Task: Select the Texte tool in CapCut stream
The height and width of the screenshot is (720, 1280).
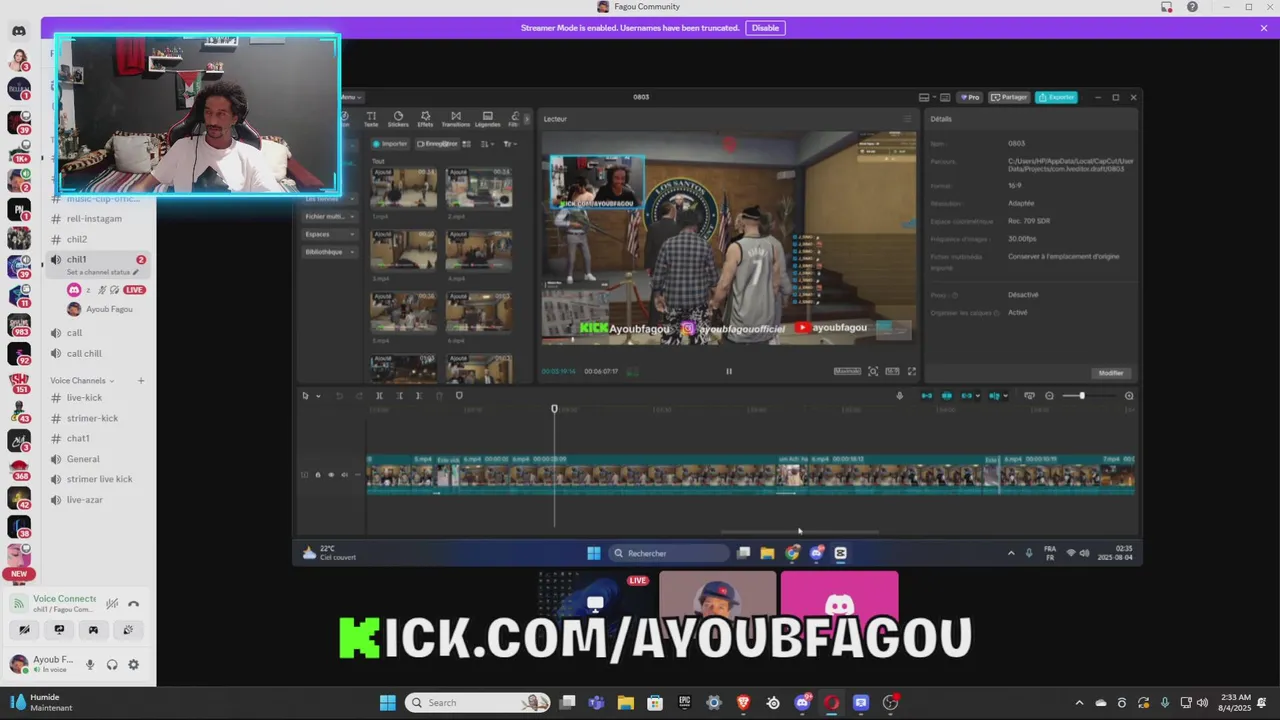Action: (371, 119)
